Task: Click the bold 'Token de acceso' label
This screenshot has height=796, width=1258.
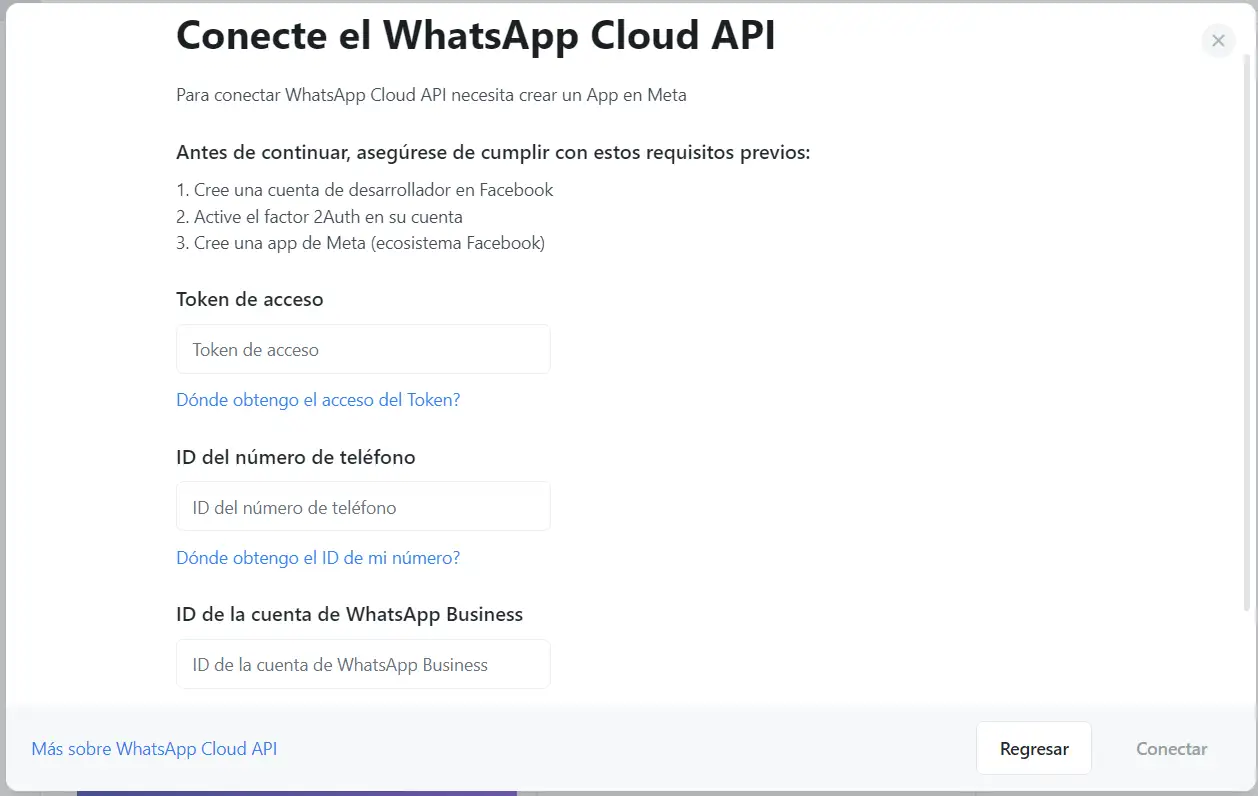Action: 249,299
